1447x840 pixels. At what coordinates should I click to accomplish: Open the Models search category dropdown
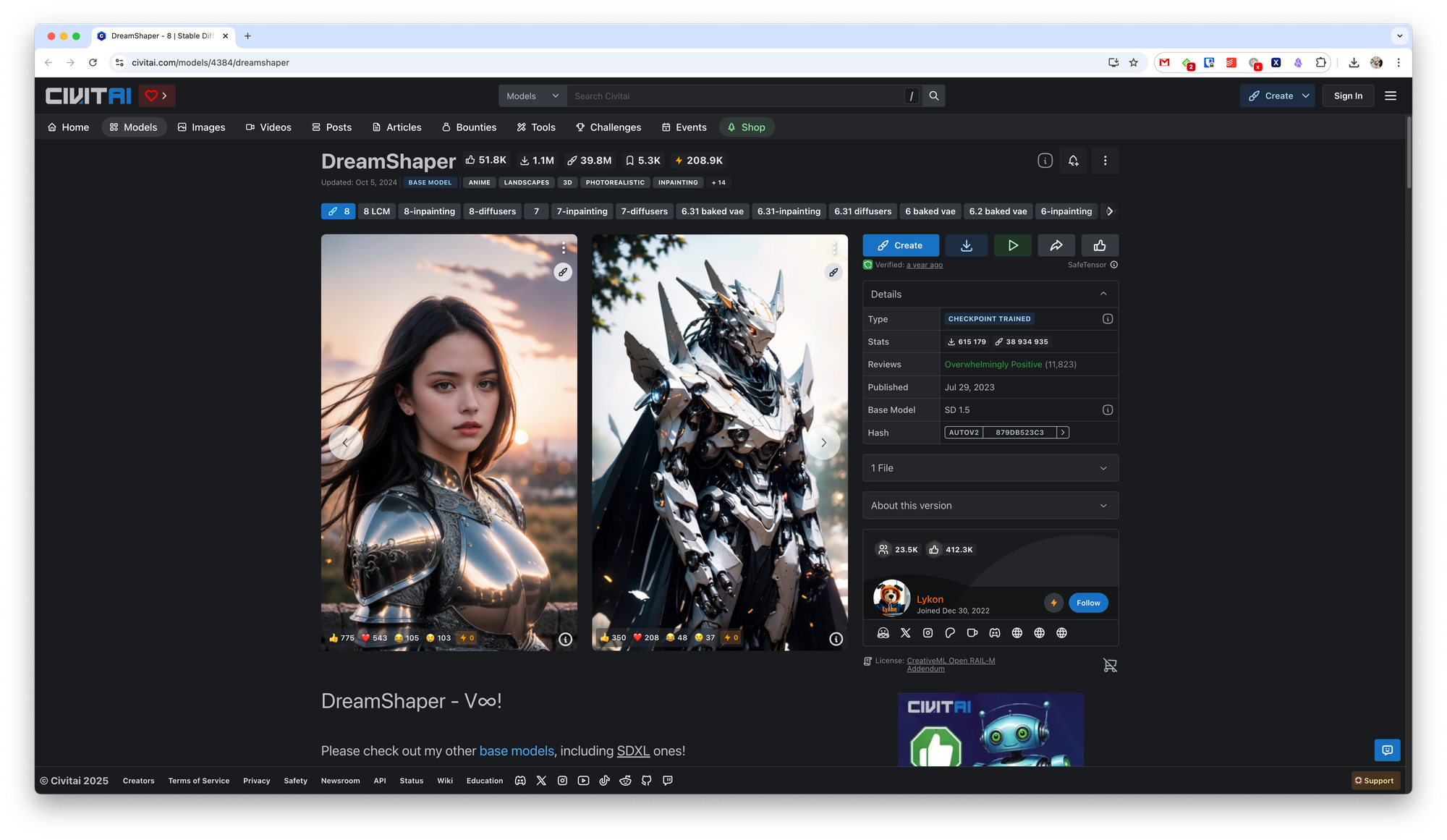tap(532, 96)
